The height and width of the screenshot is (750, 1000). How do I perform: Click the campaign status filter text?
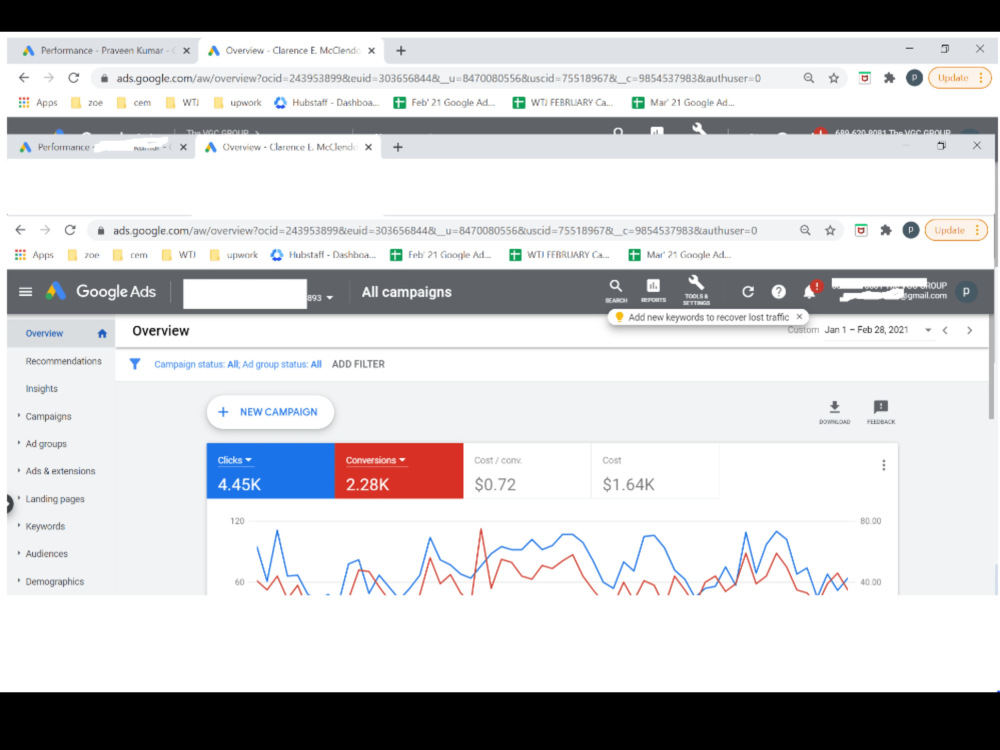click(238, 364)
